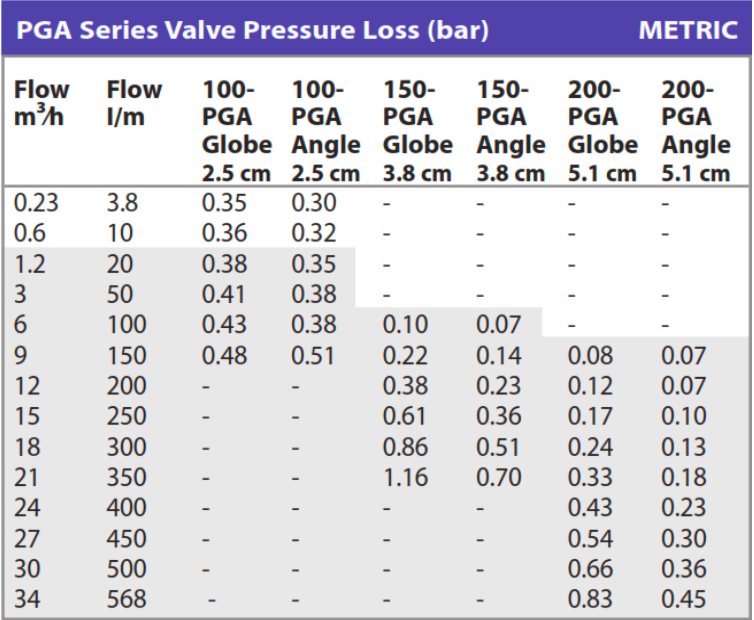754x620 pixels.
Task: Click the 0.83 value in the last row
Action: click(590, 599)
